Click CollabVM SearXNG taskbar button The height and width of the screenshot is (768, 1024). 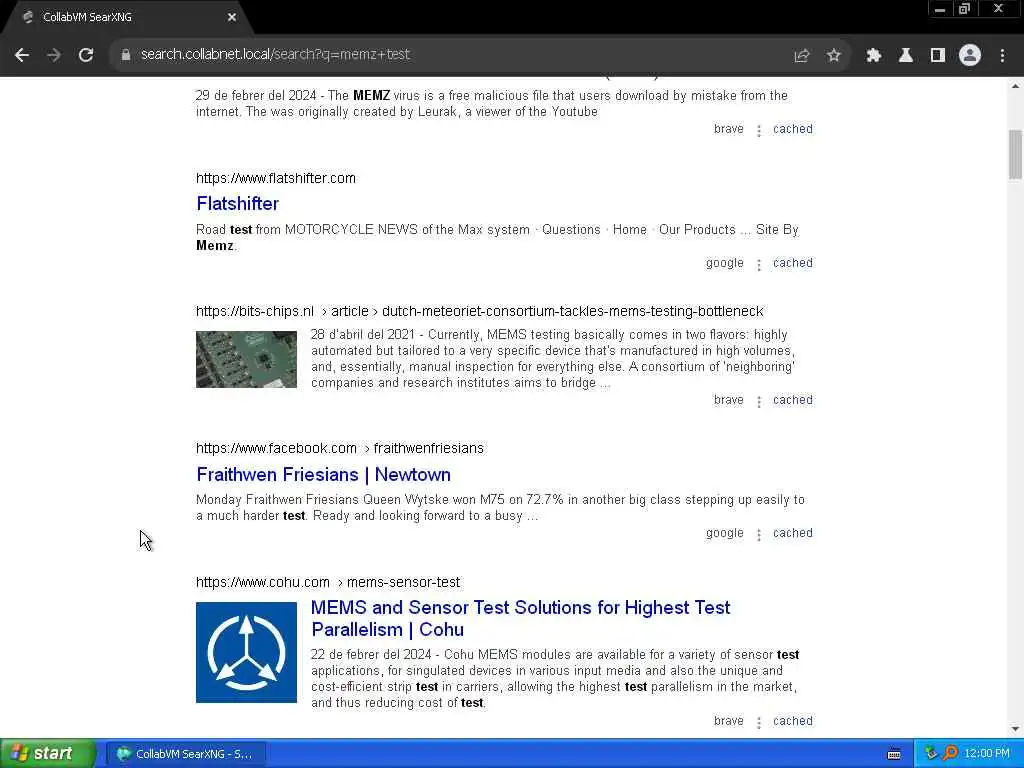tap(185, 754)
